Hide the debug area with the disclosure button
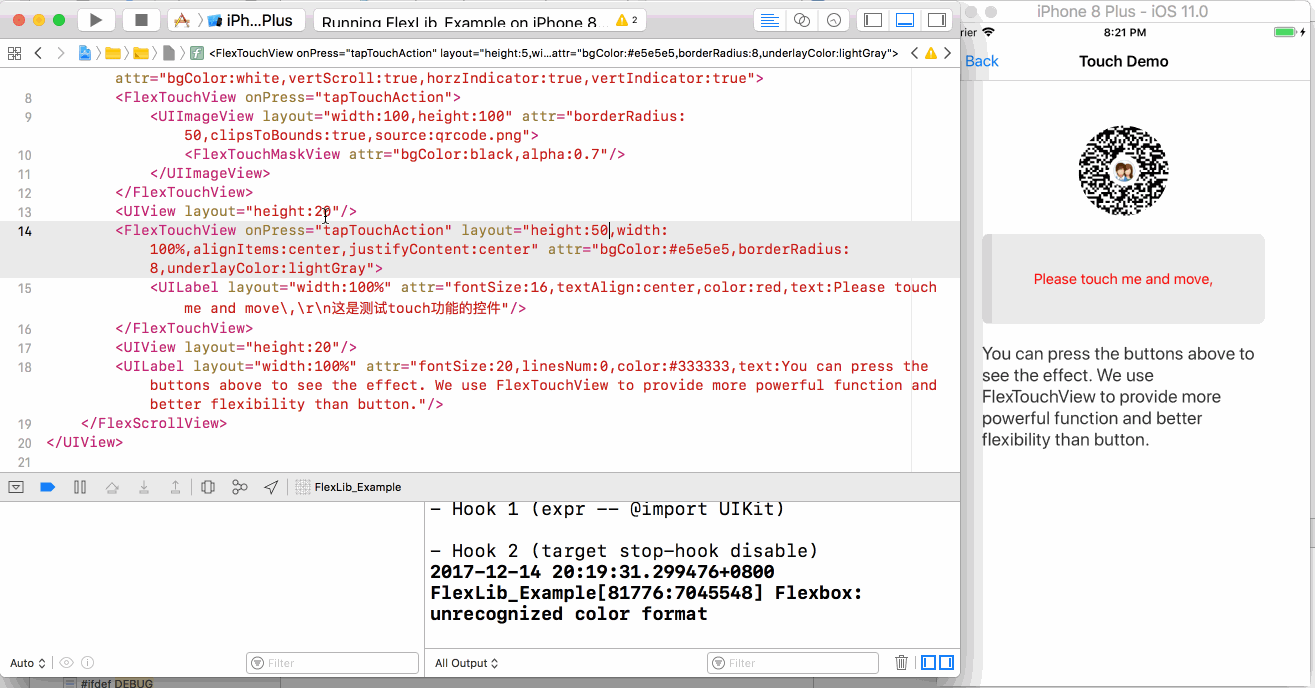This screenshot has width=1315, height=688. pos(16,487)
